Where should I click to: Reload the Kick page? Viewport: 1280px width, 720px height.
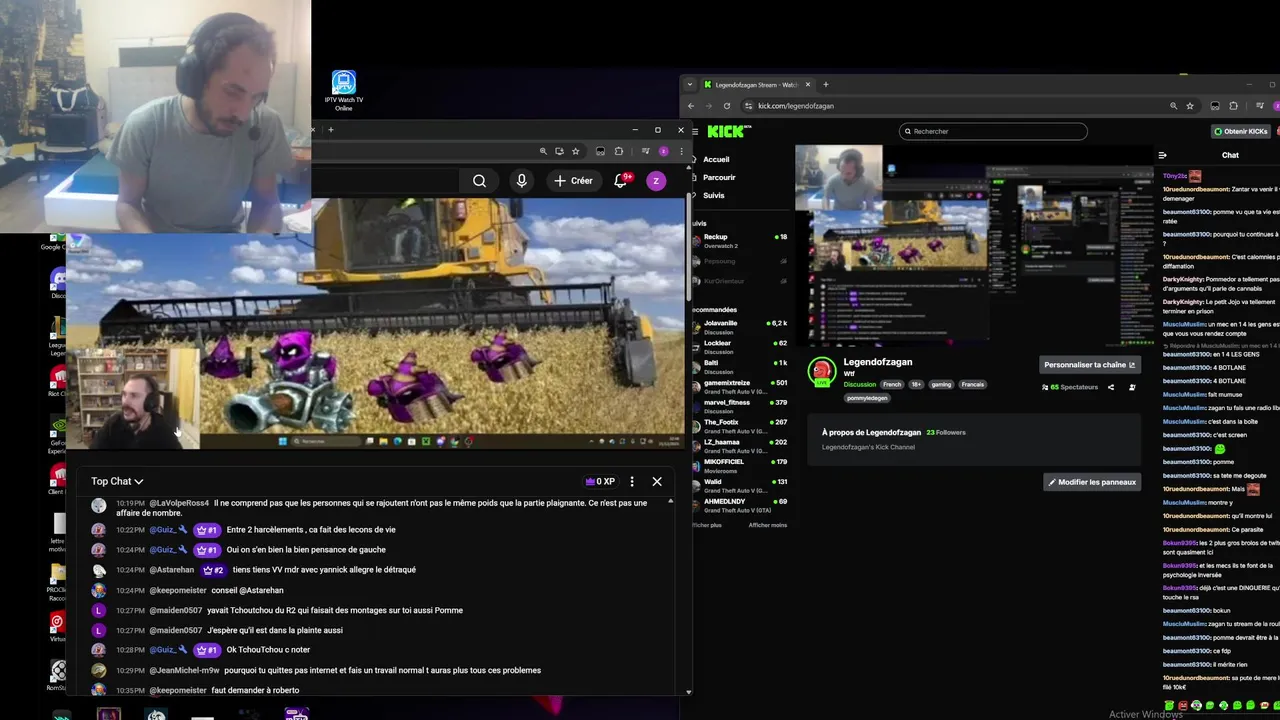coord(726,106)
